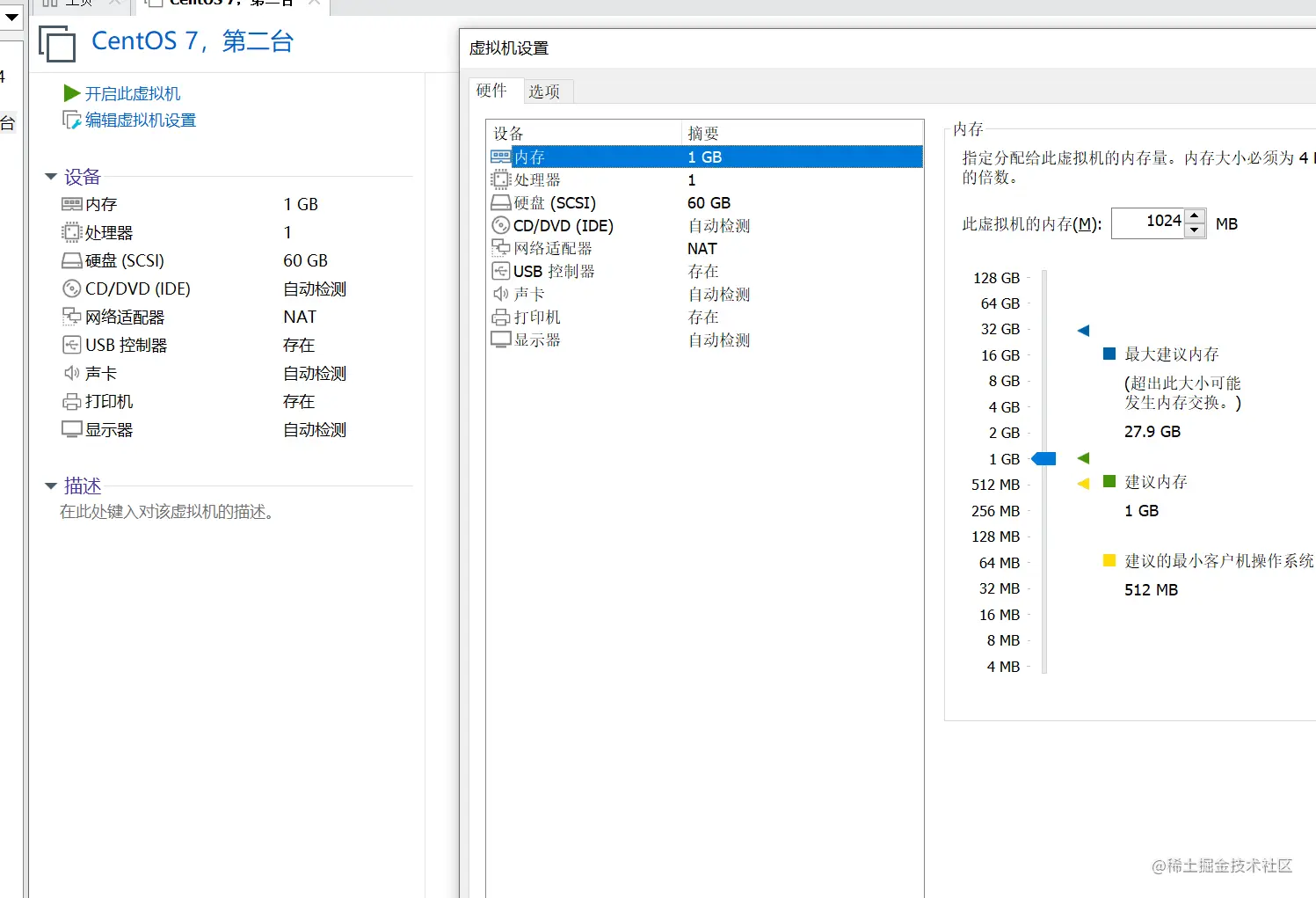The width and height of the screenshot is (1316, 898).
Task: Click the 32 MB label on the memory scale
Action: (1000, 588)
